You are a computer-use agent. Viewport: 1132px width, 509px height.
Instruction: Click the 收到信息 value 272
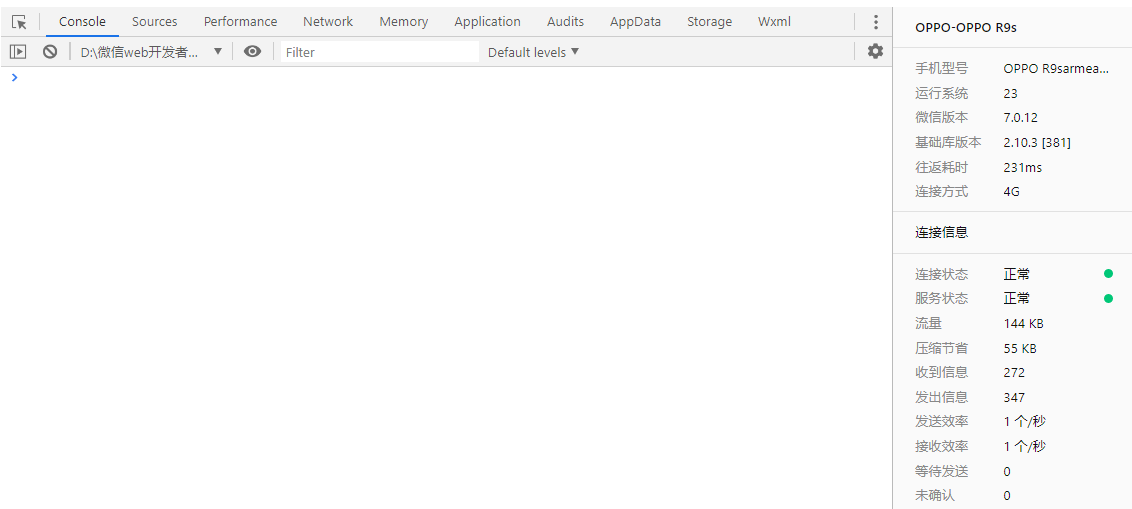tap(1014, 373)
